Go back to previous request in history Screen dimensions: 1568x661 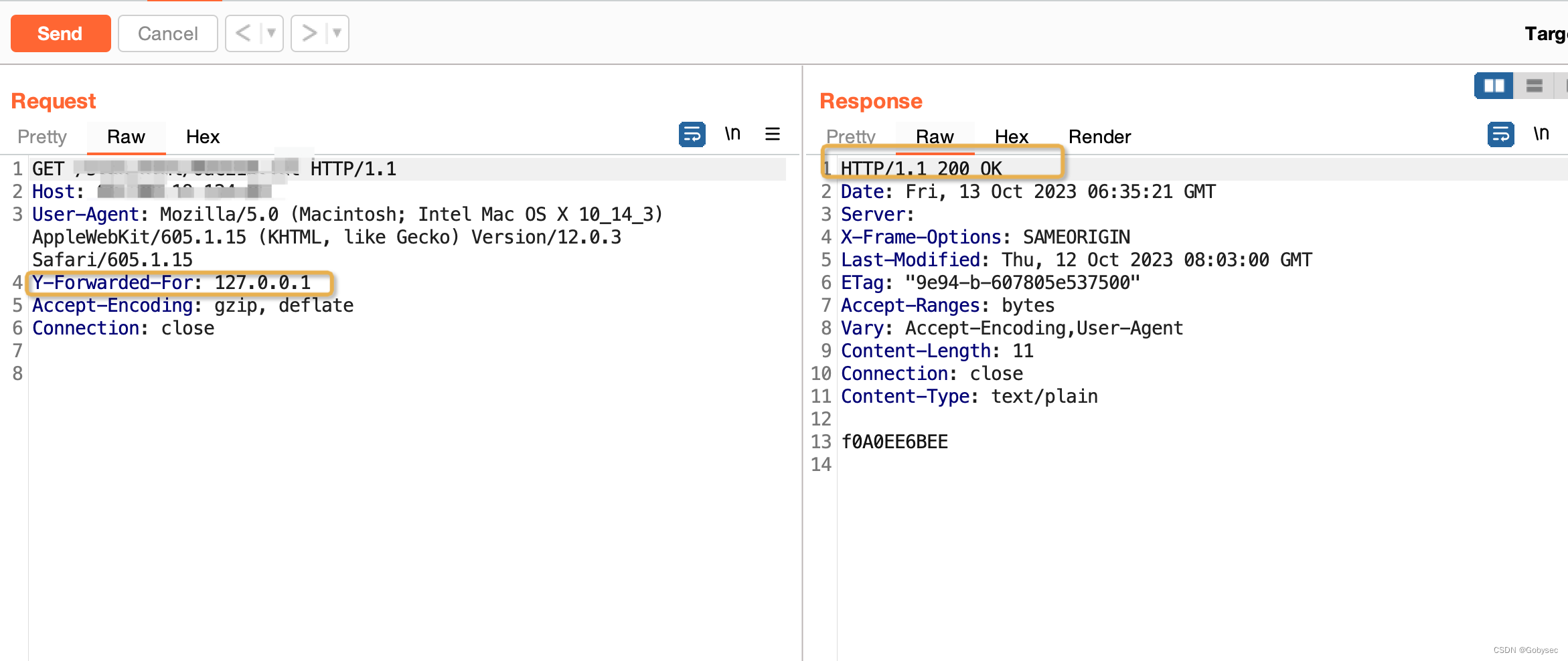(x=244, y=33)
